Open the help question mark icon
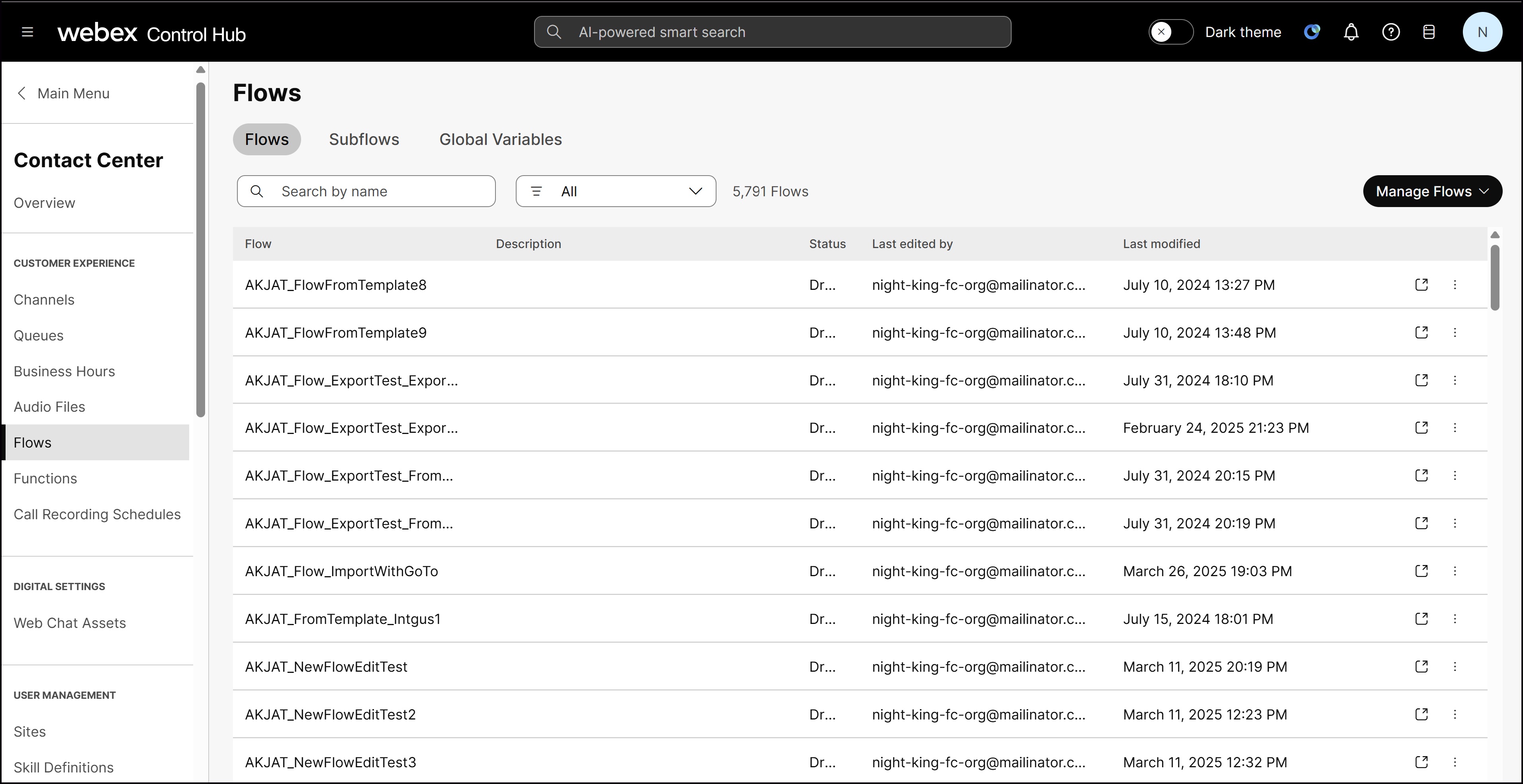1523x784 pixels. click(x=1390, y=32)
